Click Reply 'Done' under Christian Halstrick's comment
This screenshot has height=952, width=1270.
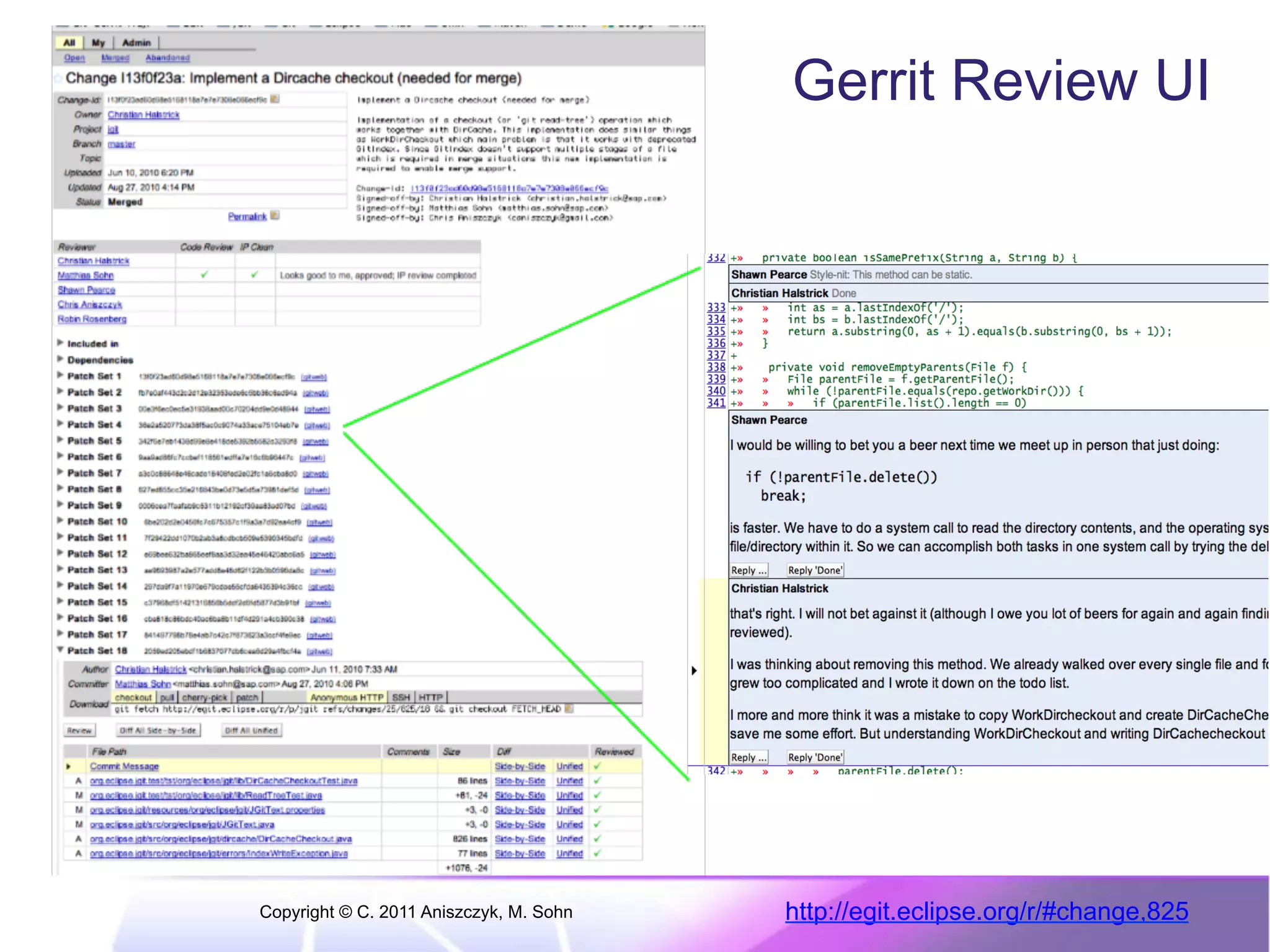(x=815, y=757)
